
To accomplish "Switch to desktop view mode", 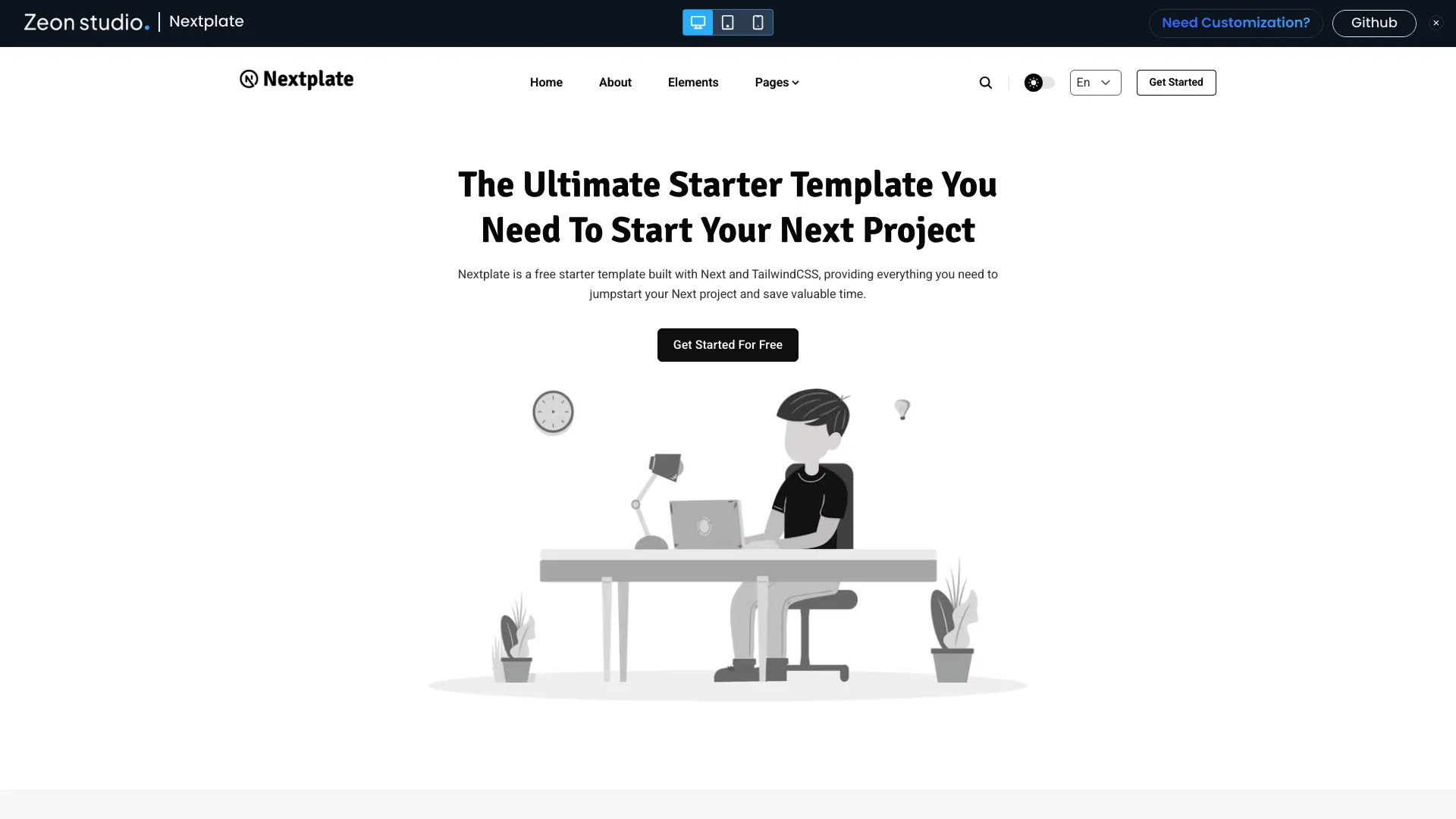I will (698, 22).
